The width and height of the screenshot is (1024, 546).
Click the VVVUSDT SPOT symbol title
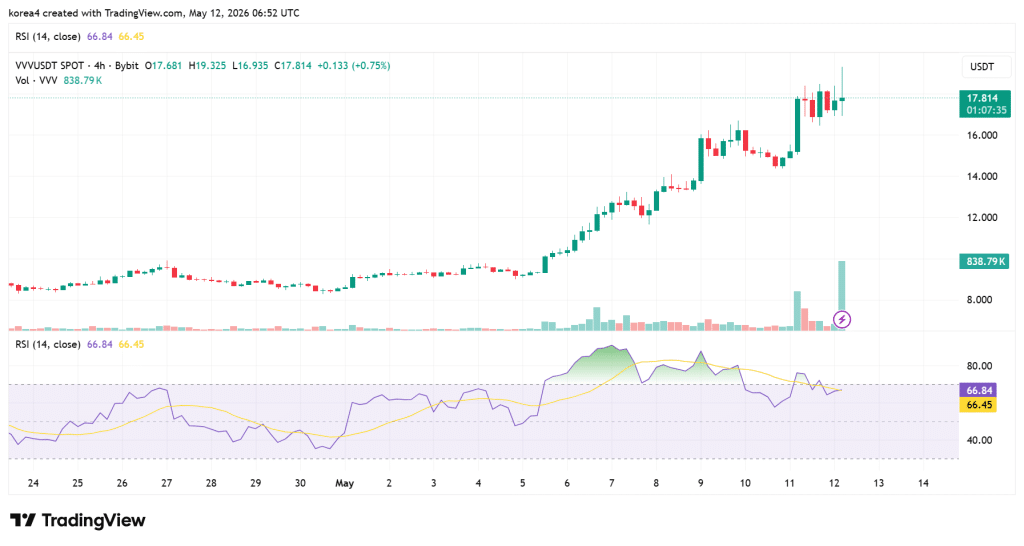pos(50,65)
